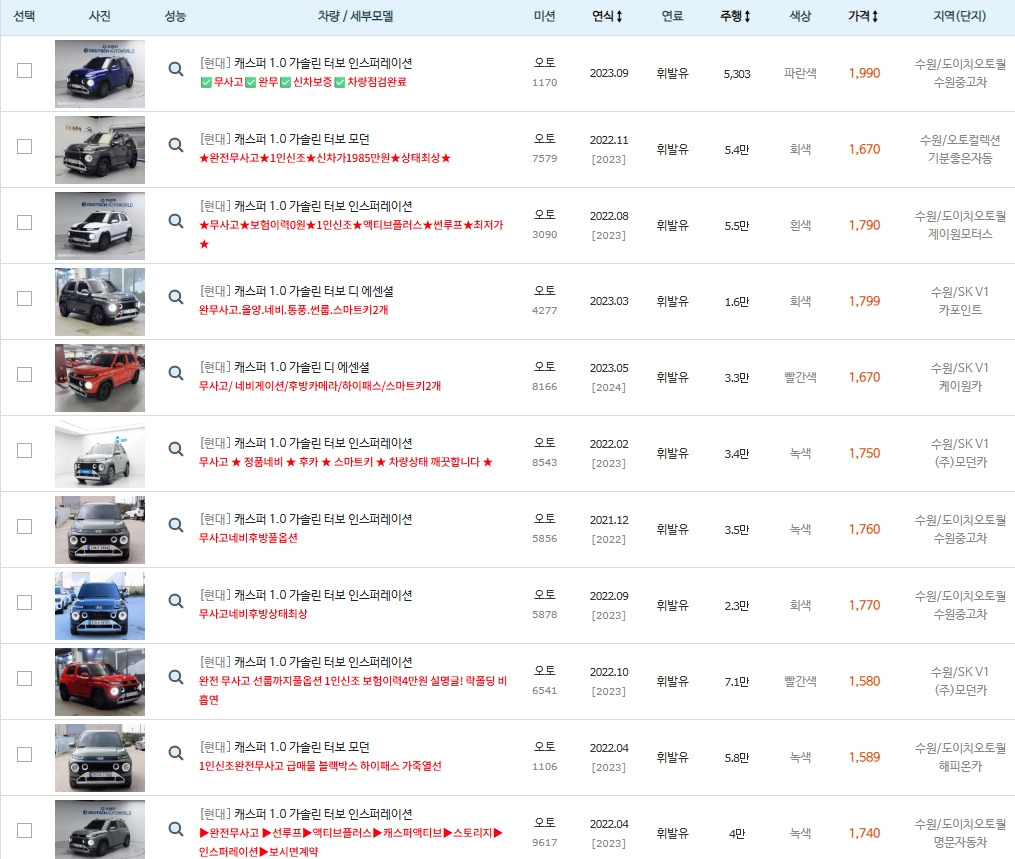Select checkbox for 1,580 빨간색 row
The height and width of the screenshot is (859, 1015).
(x=25, y=678)
